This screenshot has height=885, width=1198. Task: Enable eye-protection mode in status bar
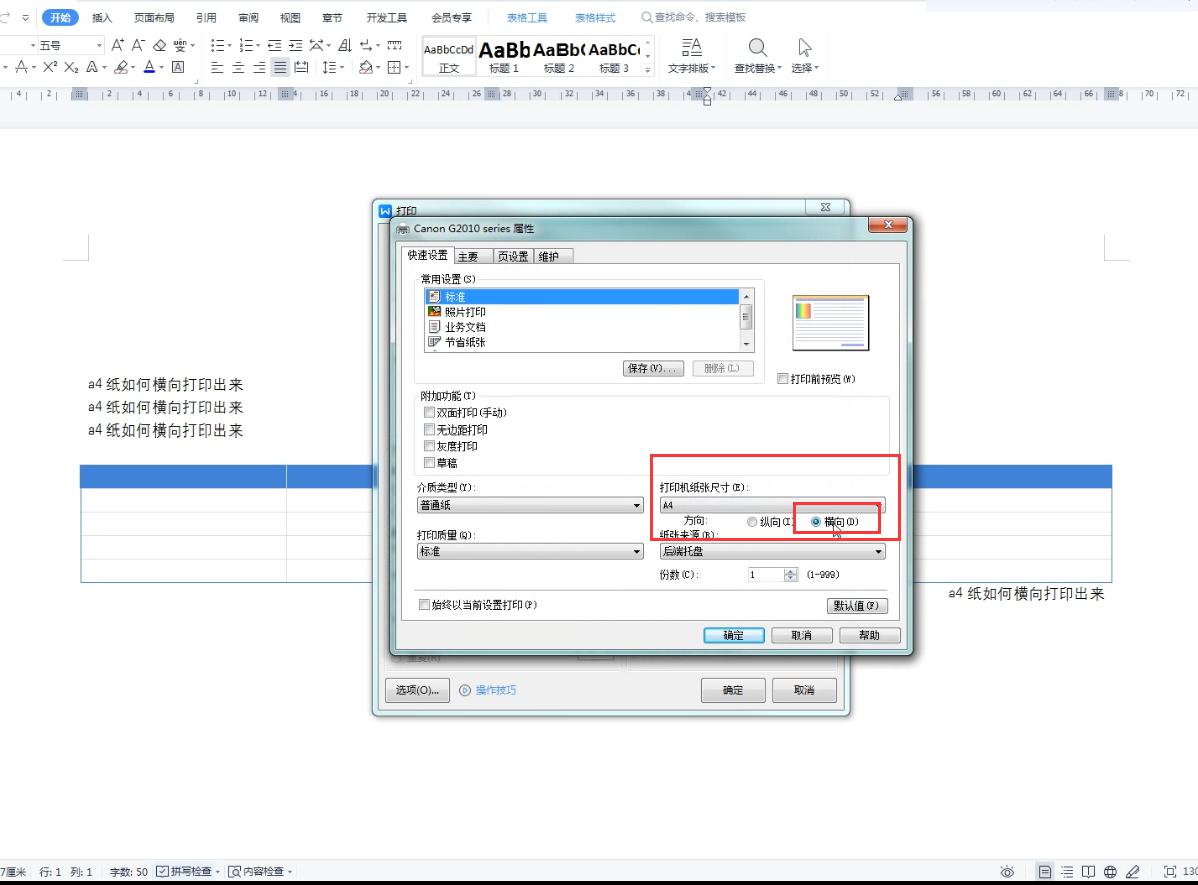1007,872
